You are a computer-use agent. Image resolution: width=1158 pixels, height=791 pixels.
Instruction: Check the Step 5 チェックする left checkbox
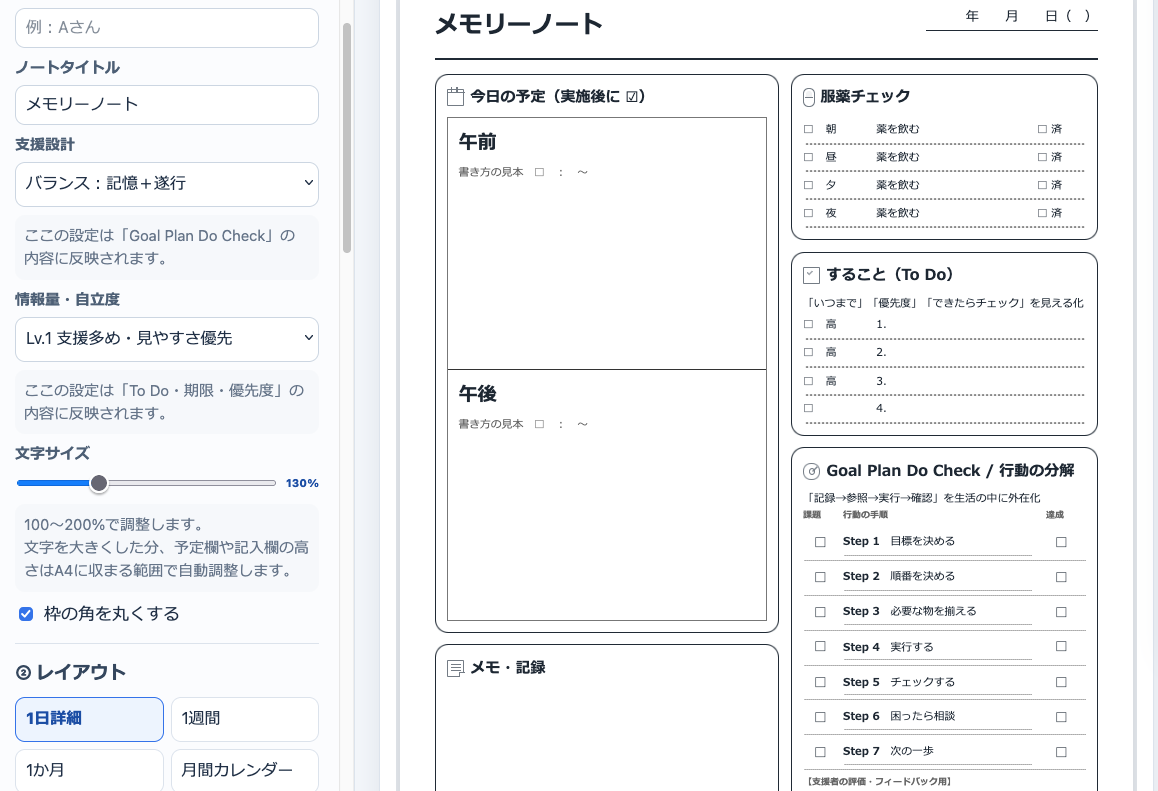[x=820, y=682]
